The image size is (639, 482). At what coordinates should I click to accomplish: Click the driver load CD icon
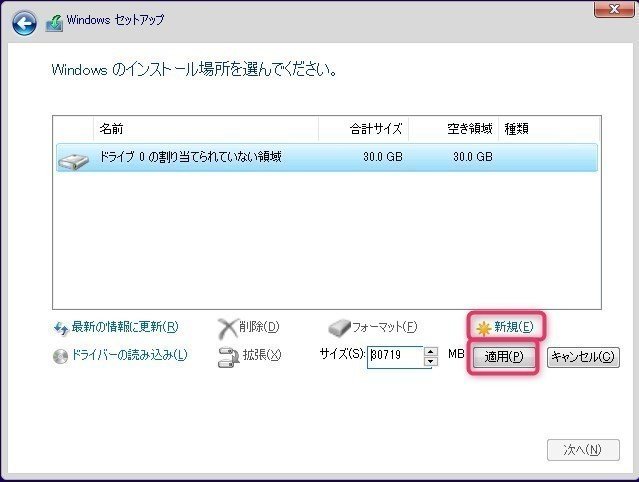tap(60, 357)
